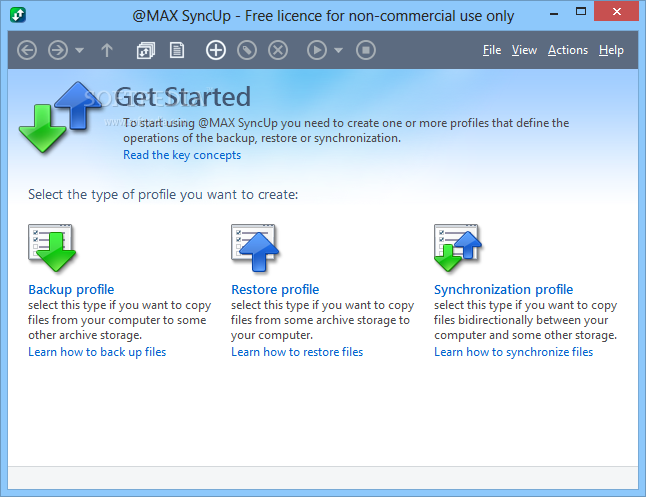Screen dimensions: 646x497
Task: Click the Edit profile tag icon
Action: 247,50
